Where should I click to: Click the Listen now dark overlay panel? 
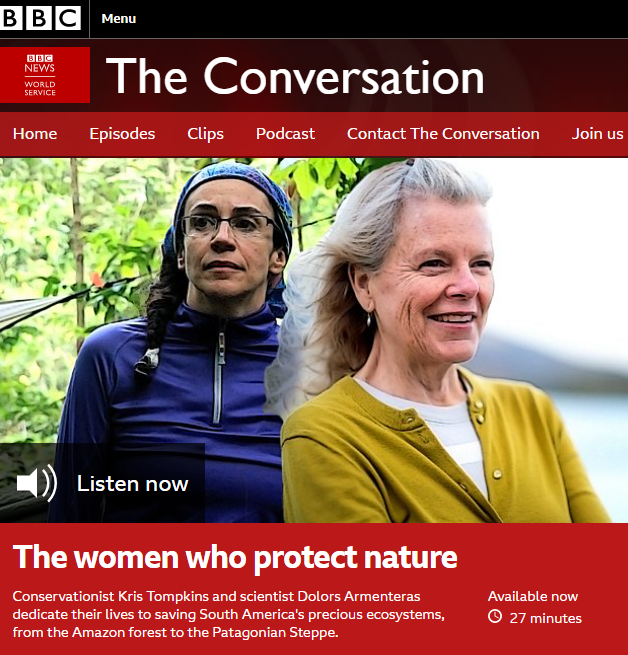(102, 483)
